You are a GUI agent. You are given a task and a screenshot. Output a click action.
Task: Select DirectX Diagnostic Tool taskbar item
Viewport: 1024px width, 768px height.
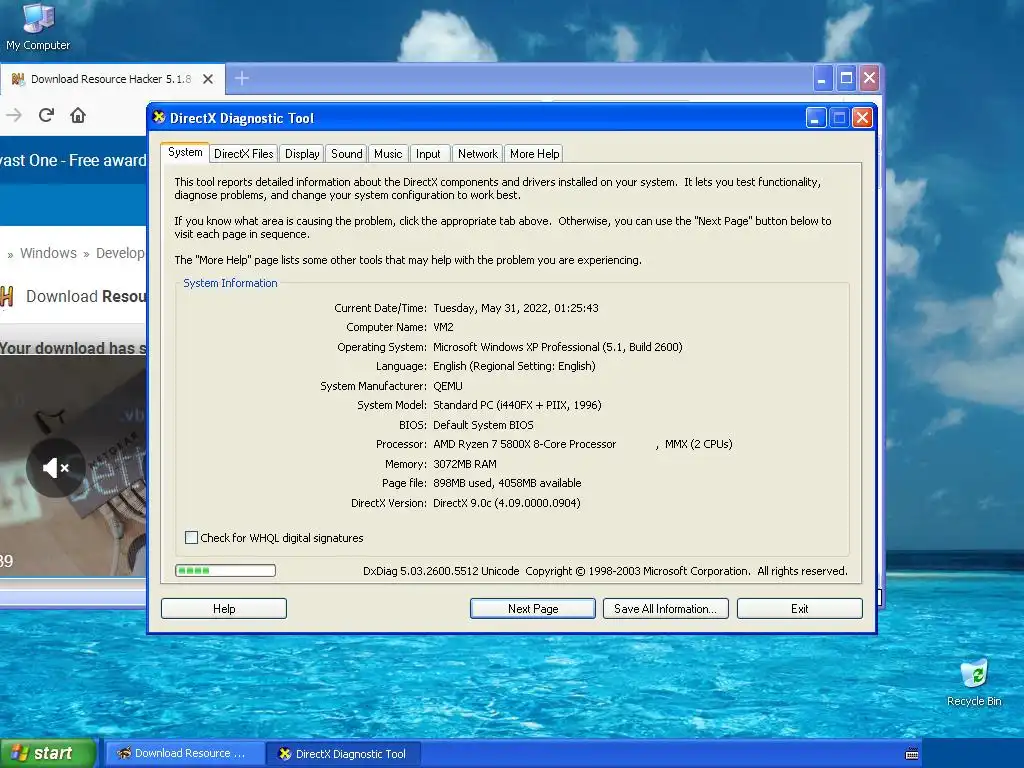[344, 754]
